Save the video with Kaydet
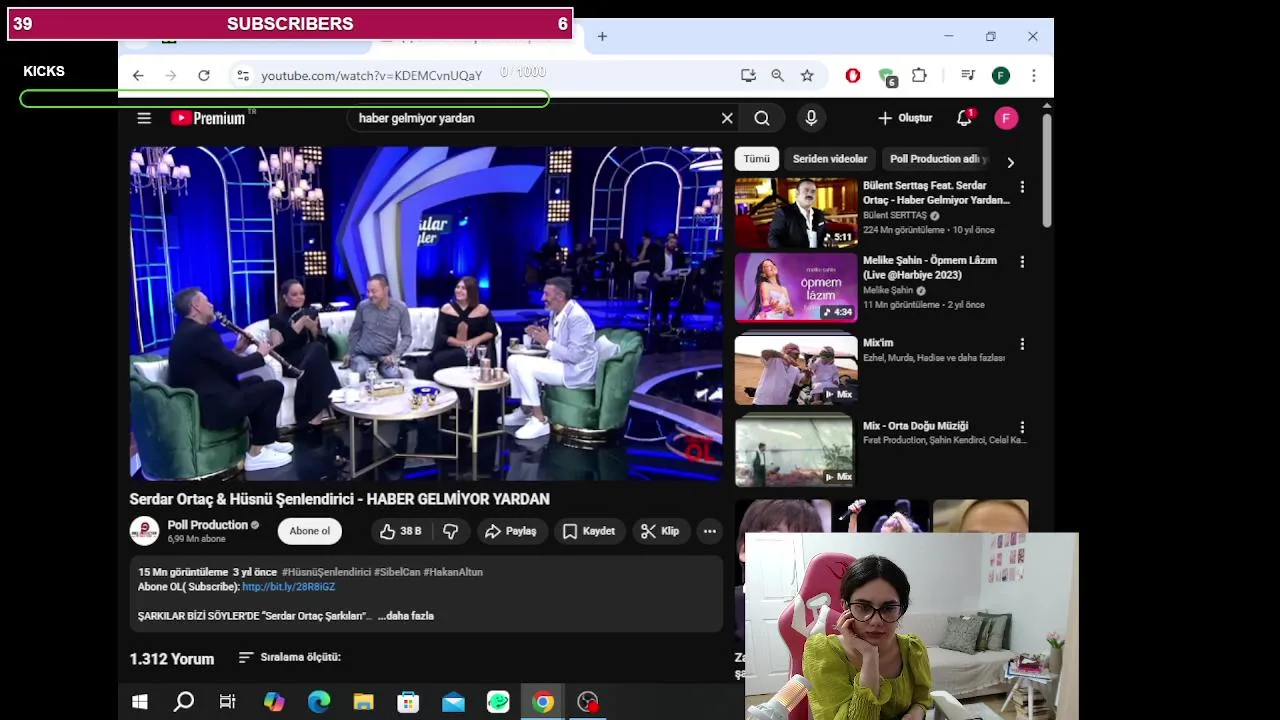Screen dimensions: 1280x720 click(x=588, y=531)
